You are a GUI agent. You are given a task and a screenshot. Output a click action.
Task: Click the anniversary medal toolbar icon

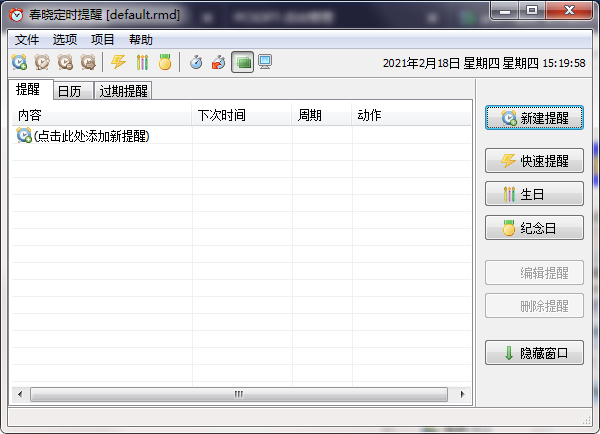165,62
